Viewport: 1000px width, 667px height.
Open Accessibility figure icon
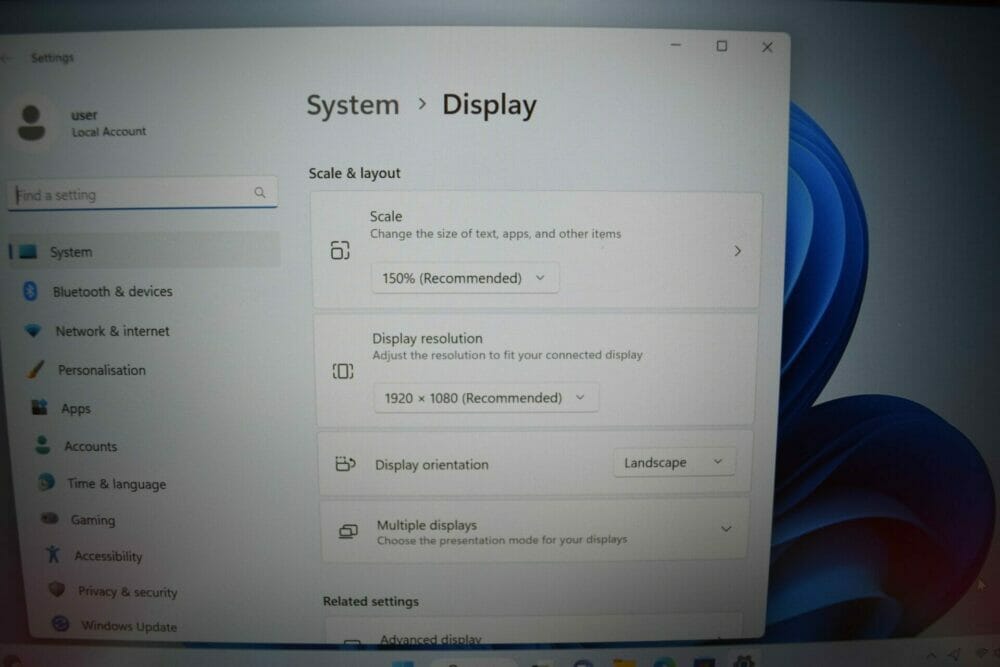[53, 554]
